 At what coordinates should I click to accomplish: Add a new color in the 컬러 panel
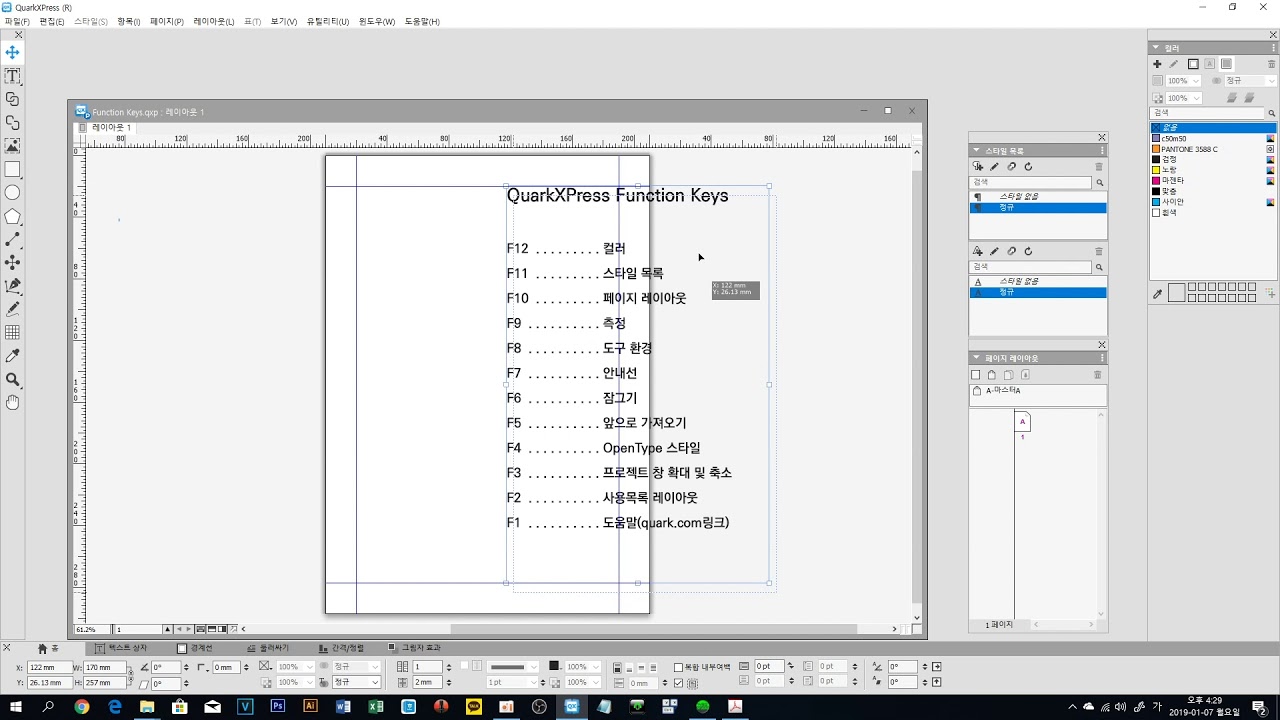tap(1157, 64)
